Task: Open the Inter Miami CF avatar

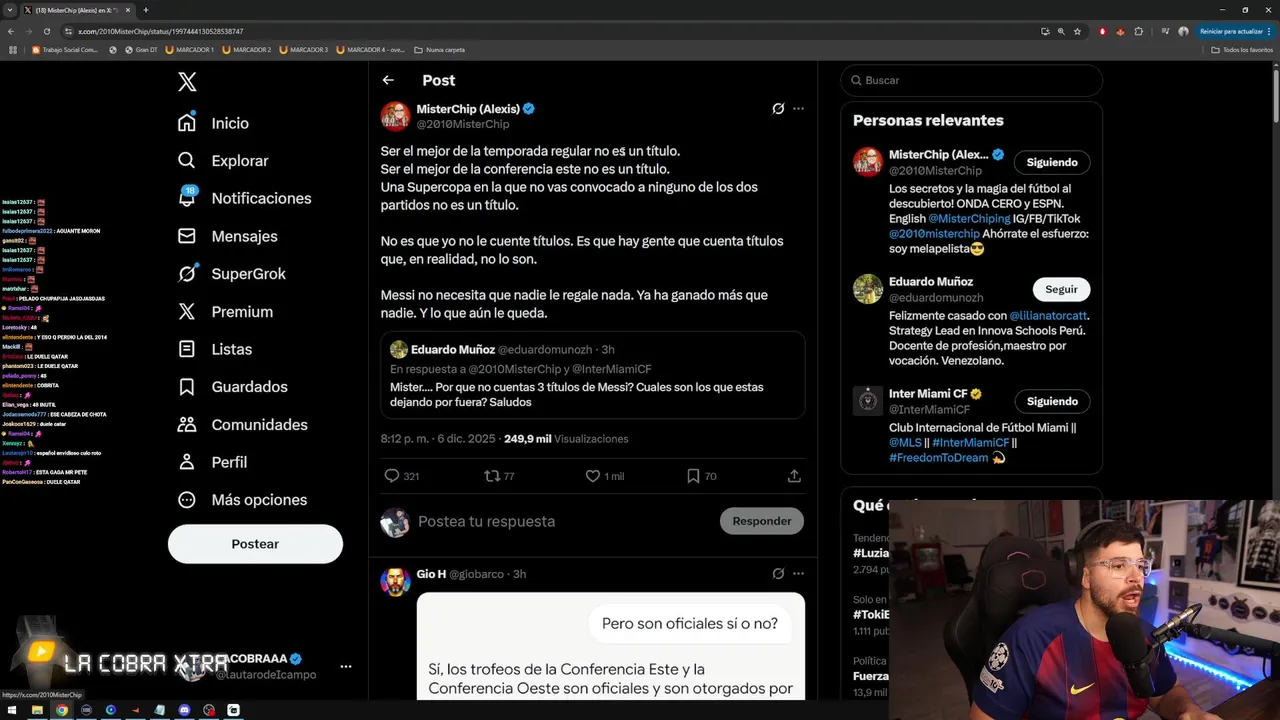Action: [868, 401]
